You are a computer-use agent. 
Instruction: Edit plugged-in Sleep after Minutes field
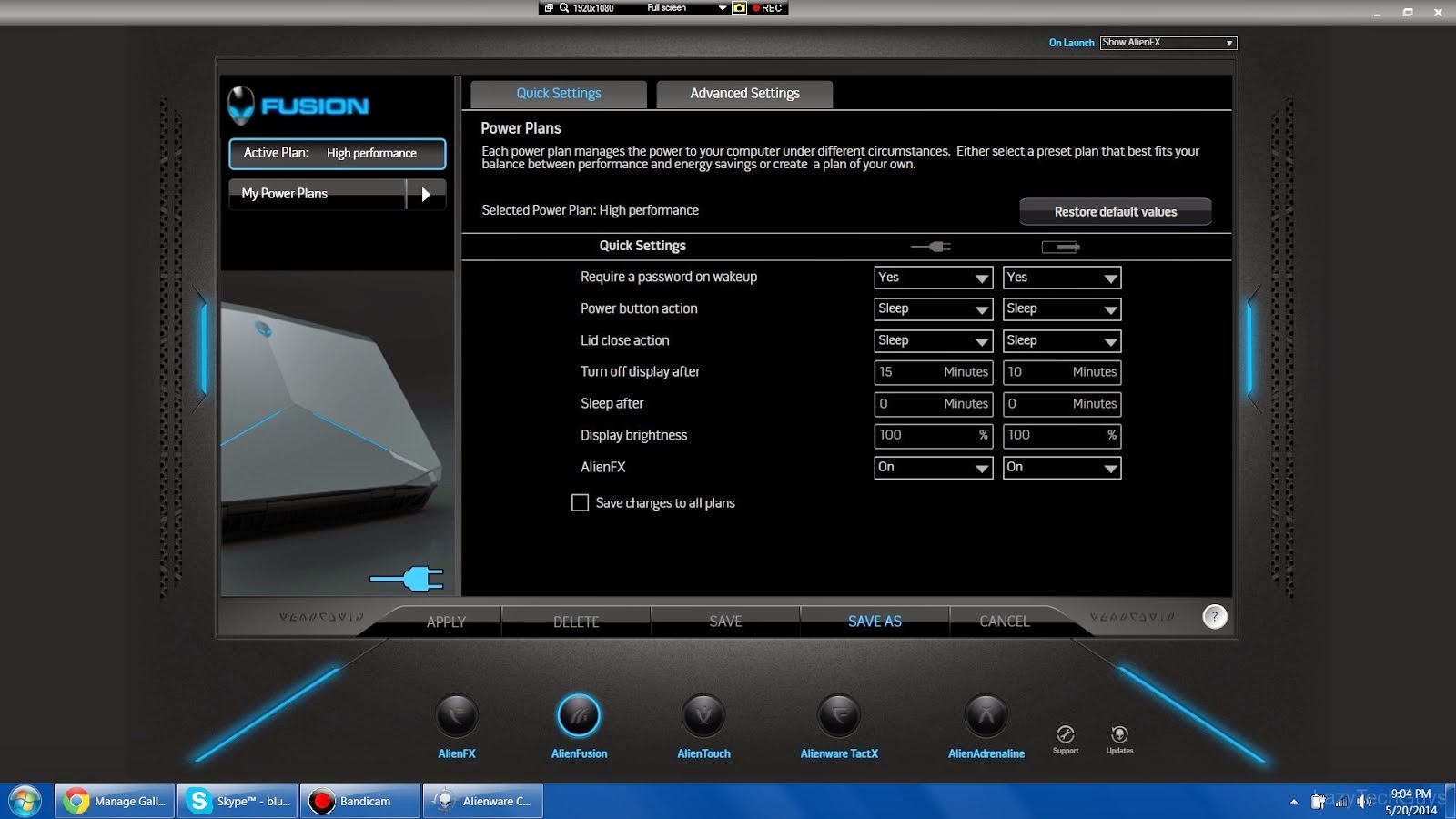tap(933, 404)
